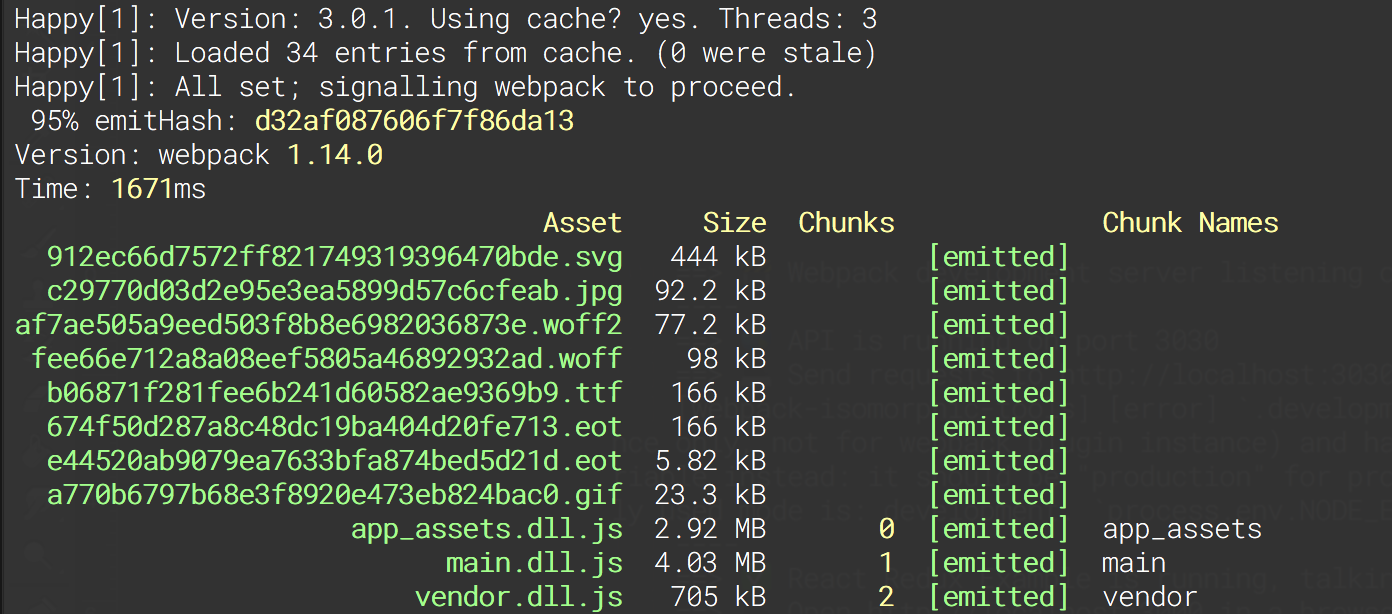Click the Size column header
The image size is (1392, 614).
tap(734, 223)
